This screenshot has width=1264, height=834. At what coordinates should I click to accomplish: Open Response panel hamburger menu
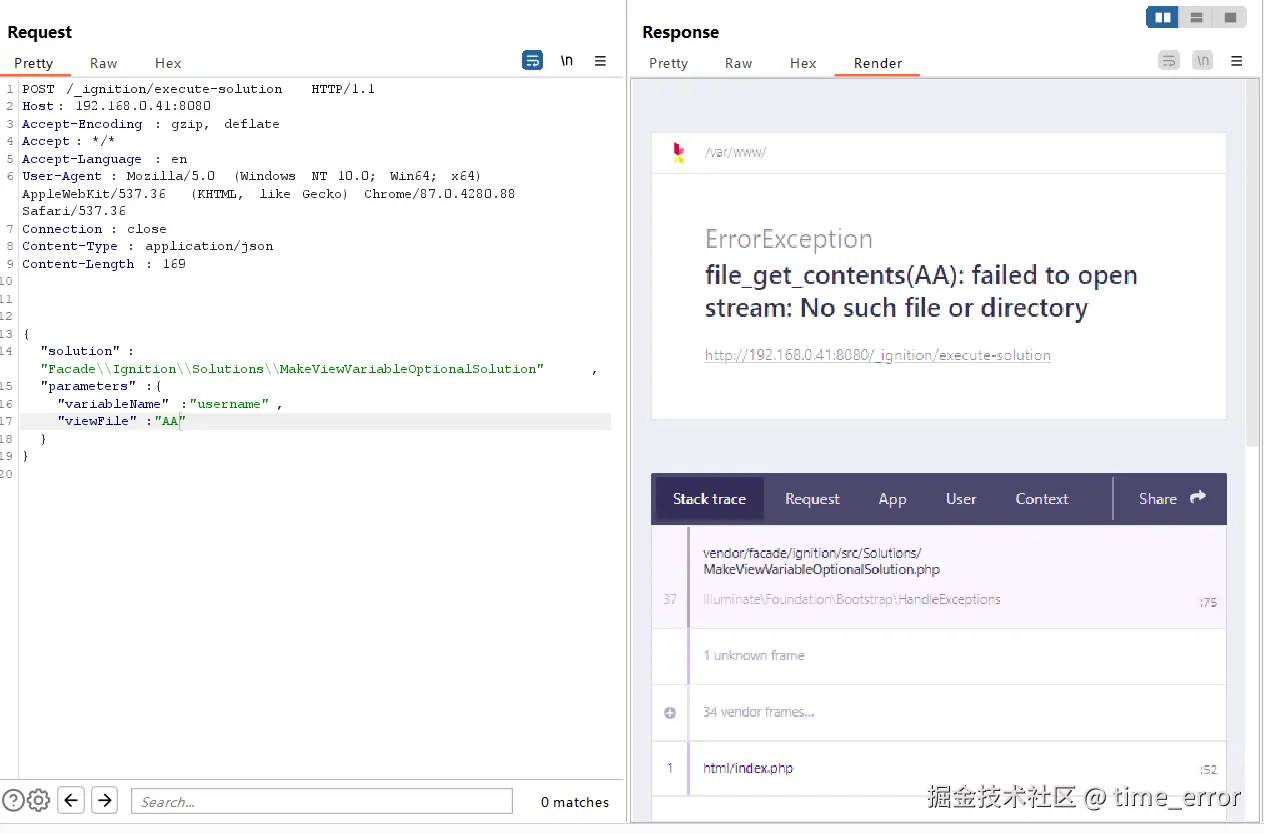tap(1236, 61)
